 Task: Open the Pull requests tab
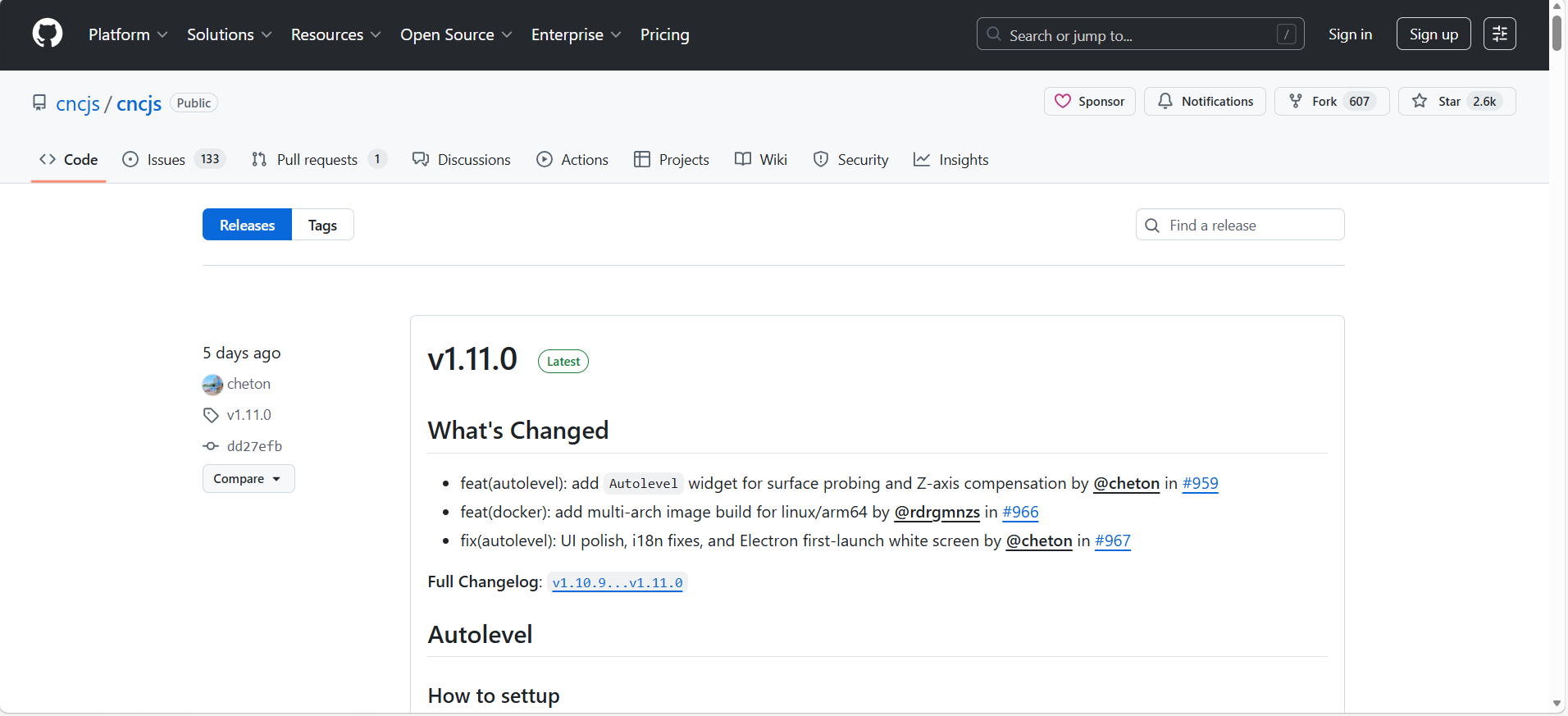(317, 160)
